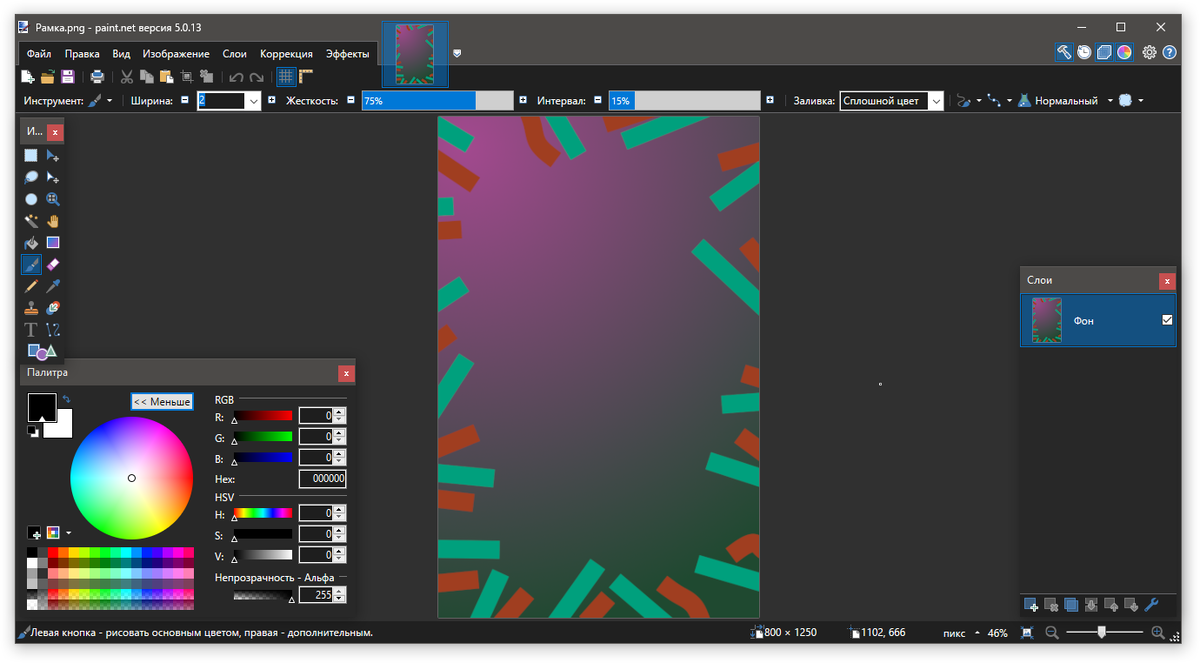Viewport: 1200px width, 663px height.
Task: Select the Zoom magnifier tool
Action: [53, 199]
